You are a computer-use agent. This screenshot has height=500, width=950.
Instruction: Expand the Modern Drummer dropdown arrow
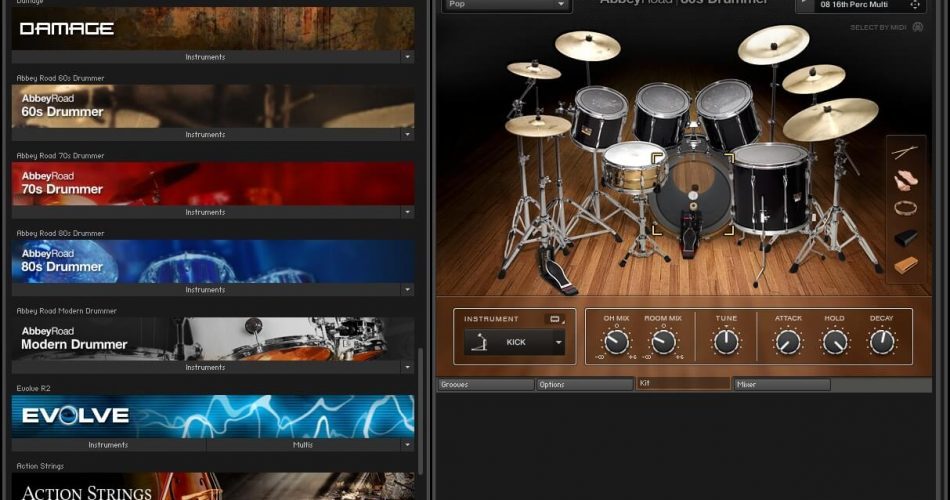pyautogui.click(x=407, y=367)
